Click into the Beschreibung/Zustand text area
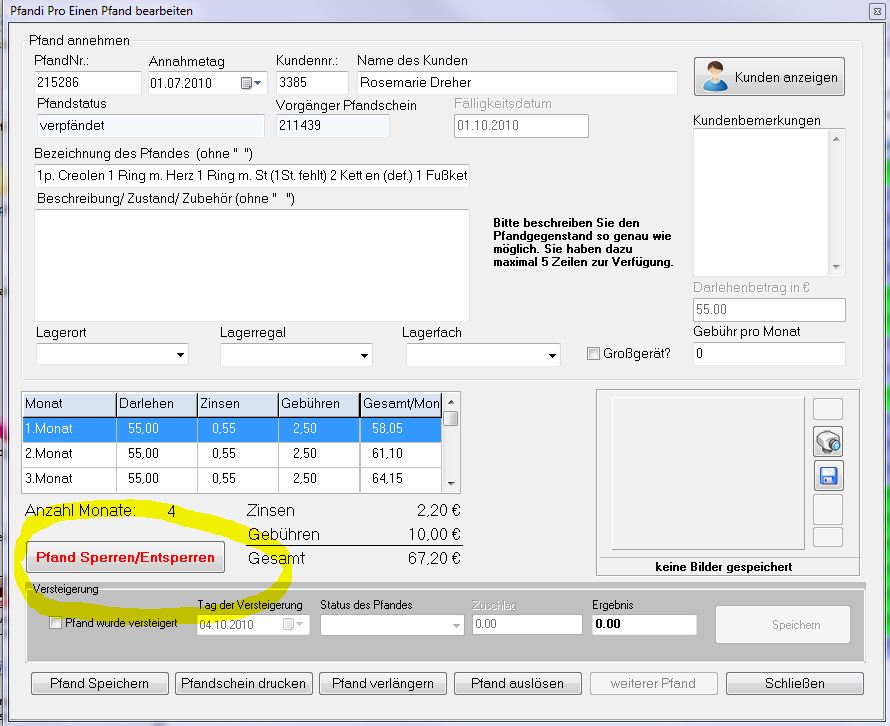The image size is (890, 726). tap(251, 264)
